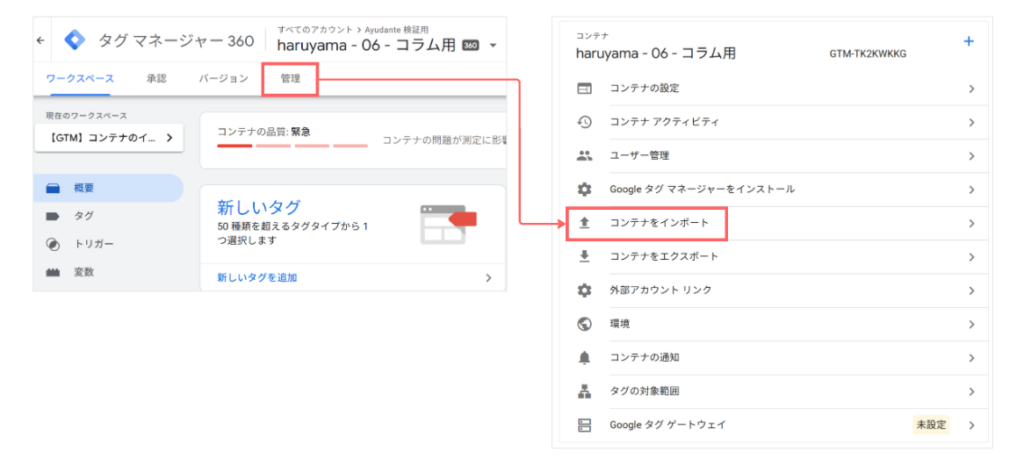Click the hierarchy icon for タグの対象範囲
1024x473 pixels.
(x=584, y=392)
